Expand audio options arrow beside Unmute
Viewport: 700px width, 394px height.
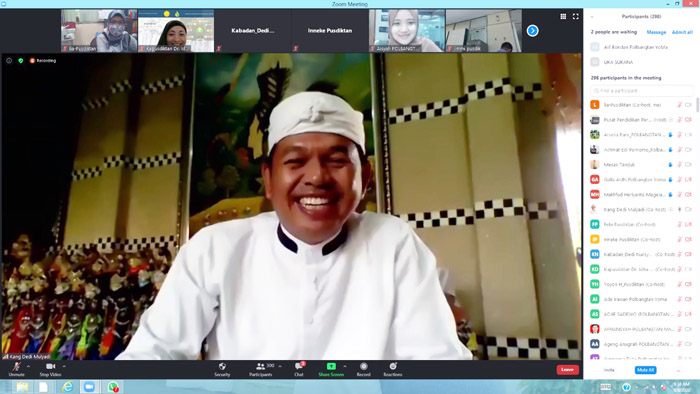29,366
